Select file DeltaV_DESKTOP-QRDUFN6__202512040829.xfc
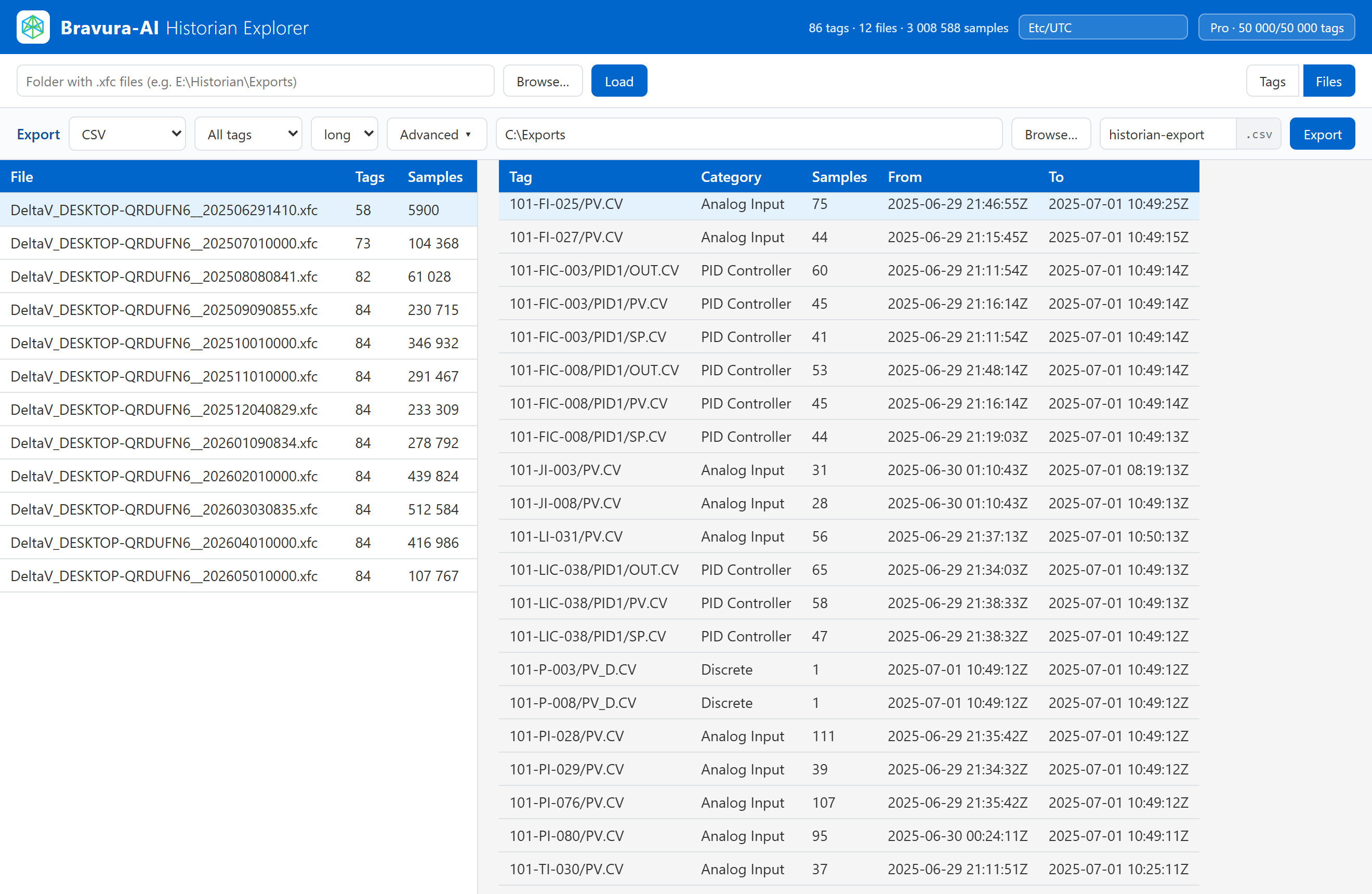Image resolution: width=1372 pixels, height=894 pixels. tap(238, 409)
